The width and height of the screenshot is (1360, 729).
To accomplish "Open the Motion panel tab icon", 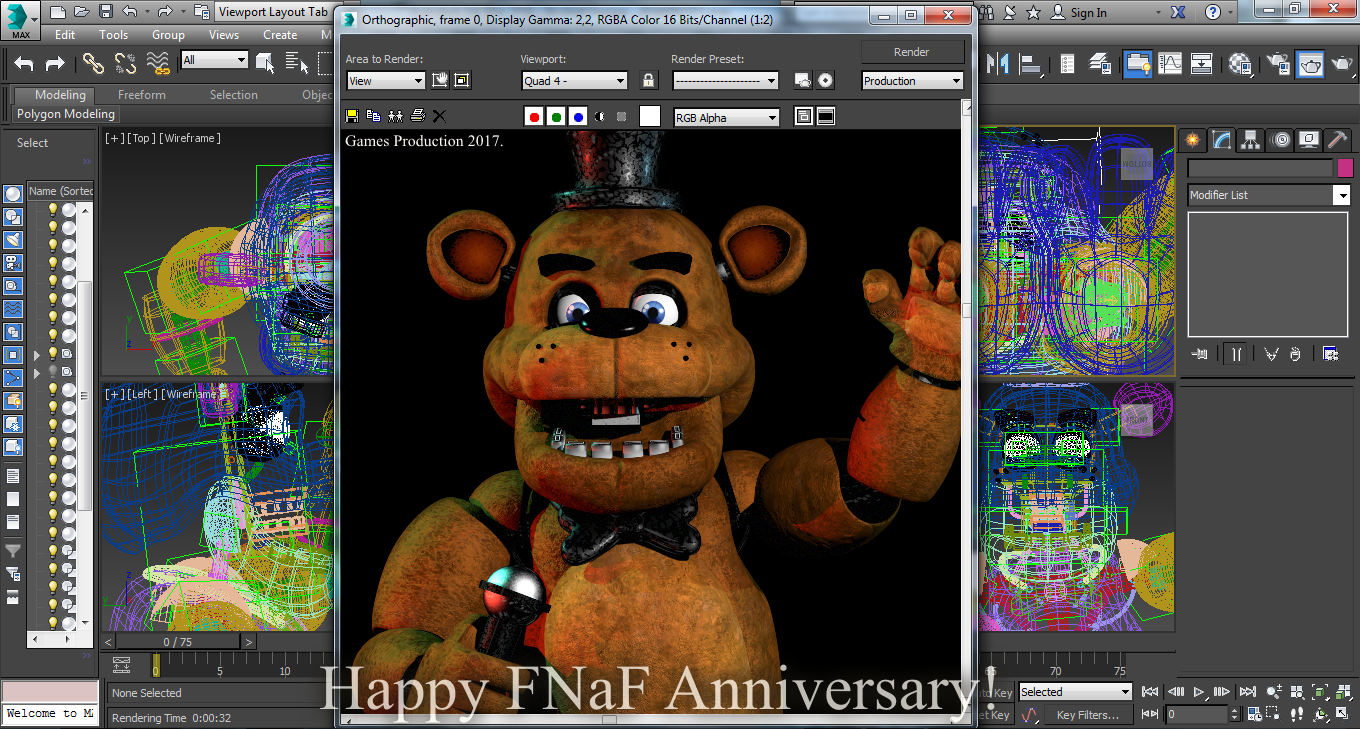I will (x=1281, y=140).
